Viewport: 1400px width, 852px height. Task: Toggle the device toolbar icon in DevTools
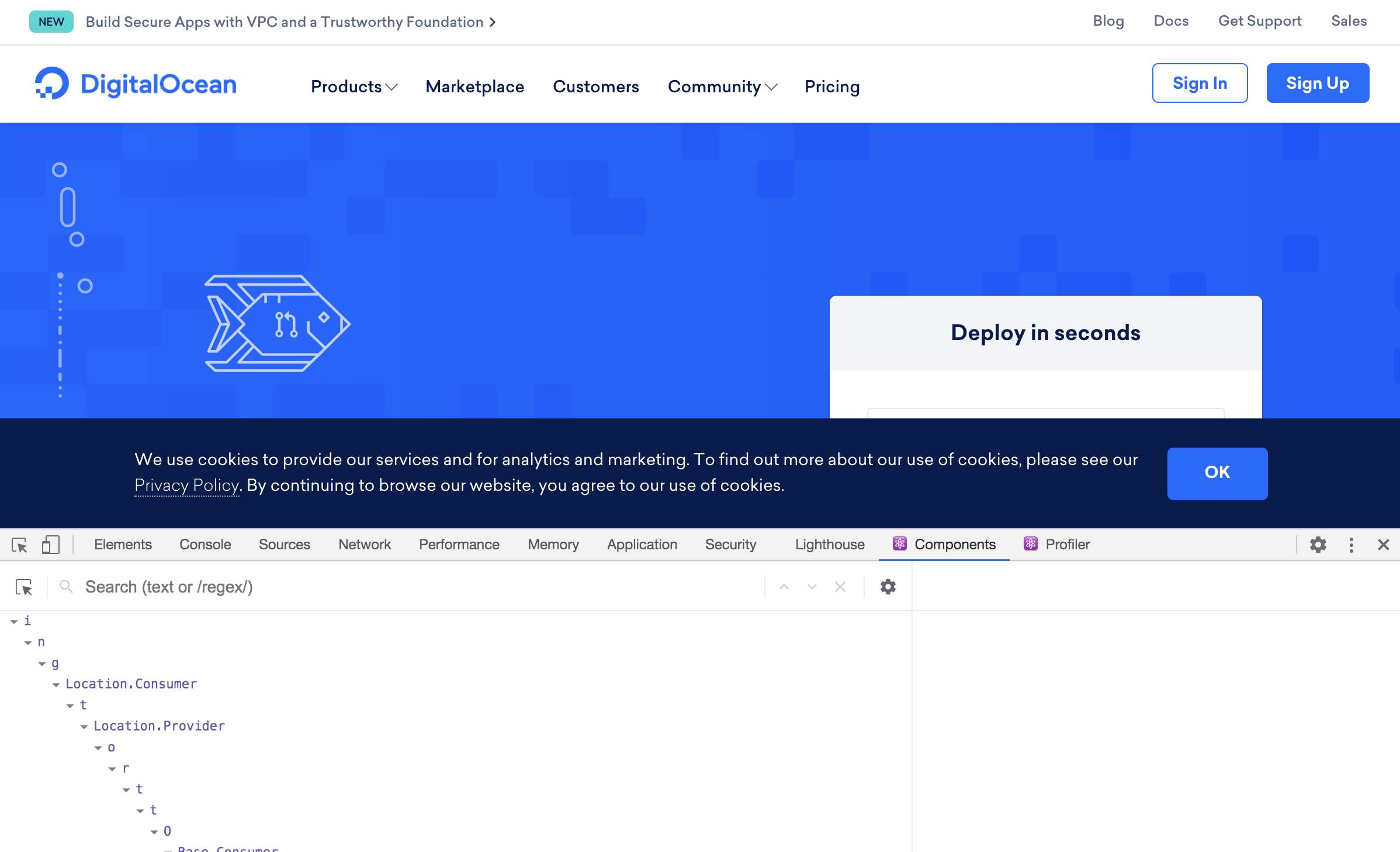click(51, 545)
